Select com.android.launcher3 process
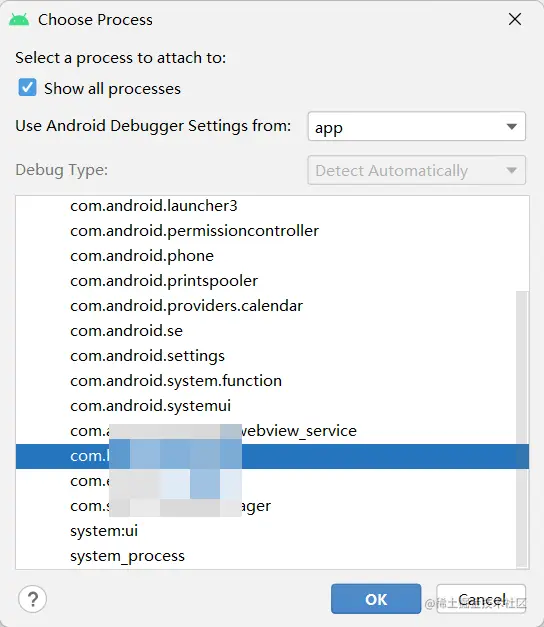 [272, 206]
